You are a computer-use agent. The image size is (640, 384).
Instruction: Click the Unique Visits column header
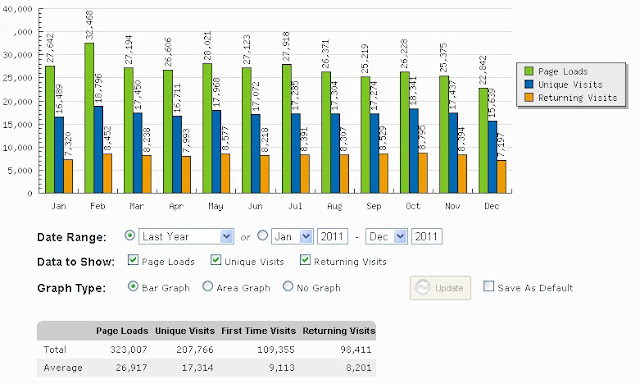185,331
